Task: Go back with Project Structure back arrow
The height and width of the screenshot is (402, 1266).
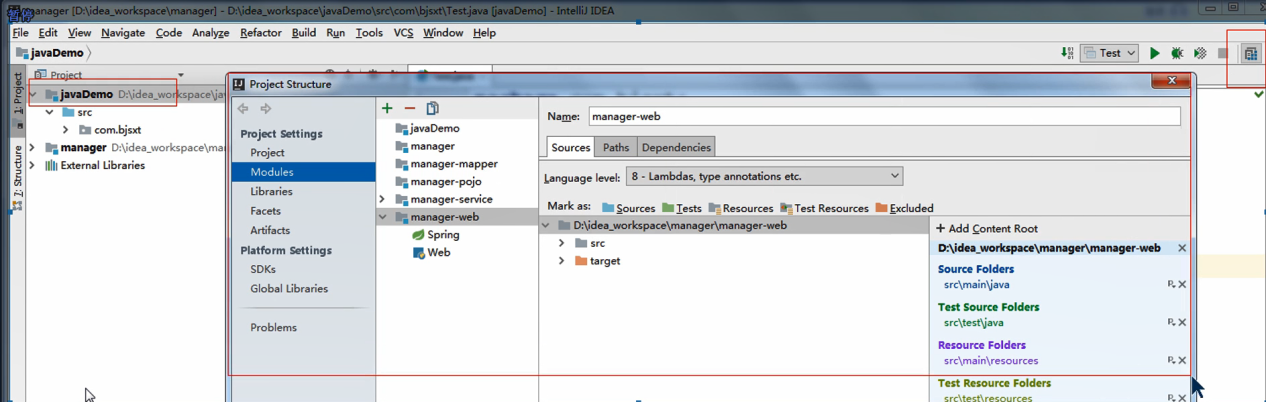Action: (243, 108)
